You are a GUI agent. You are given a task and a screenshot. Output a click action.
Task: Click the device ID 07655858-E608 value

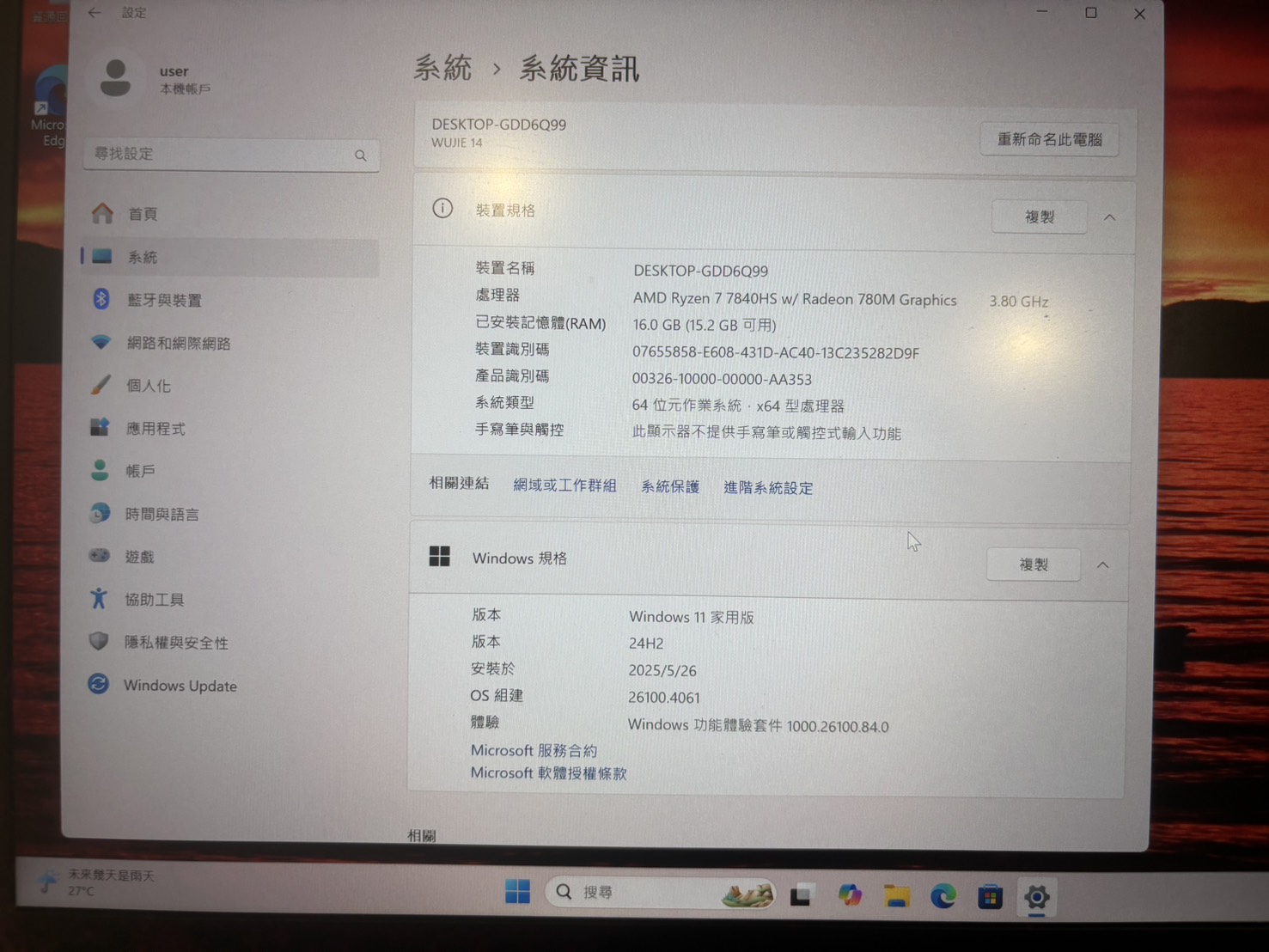[x=776, y=352]
